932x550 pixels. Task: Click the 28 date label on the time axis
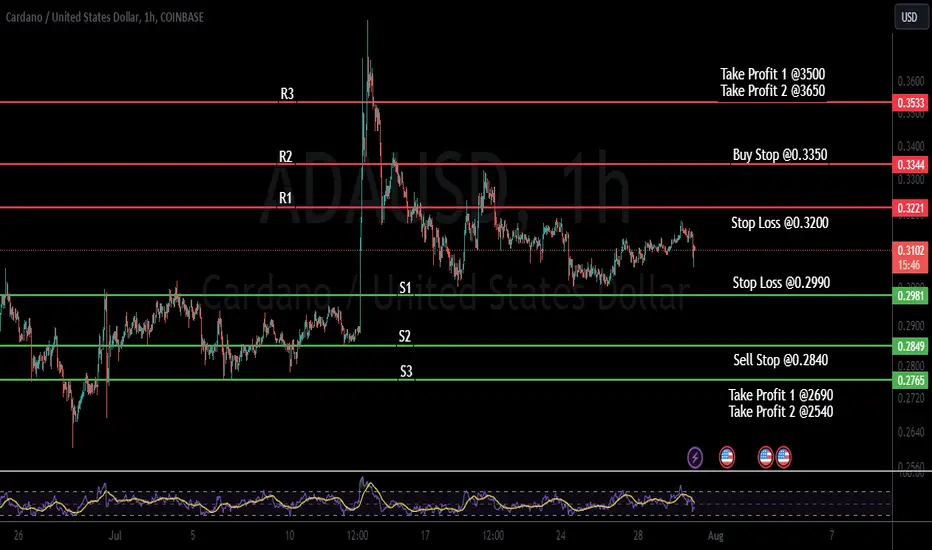click(638, 536)
